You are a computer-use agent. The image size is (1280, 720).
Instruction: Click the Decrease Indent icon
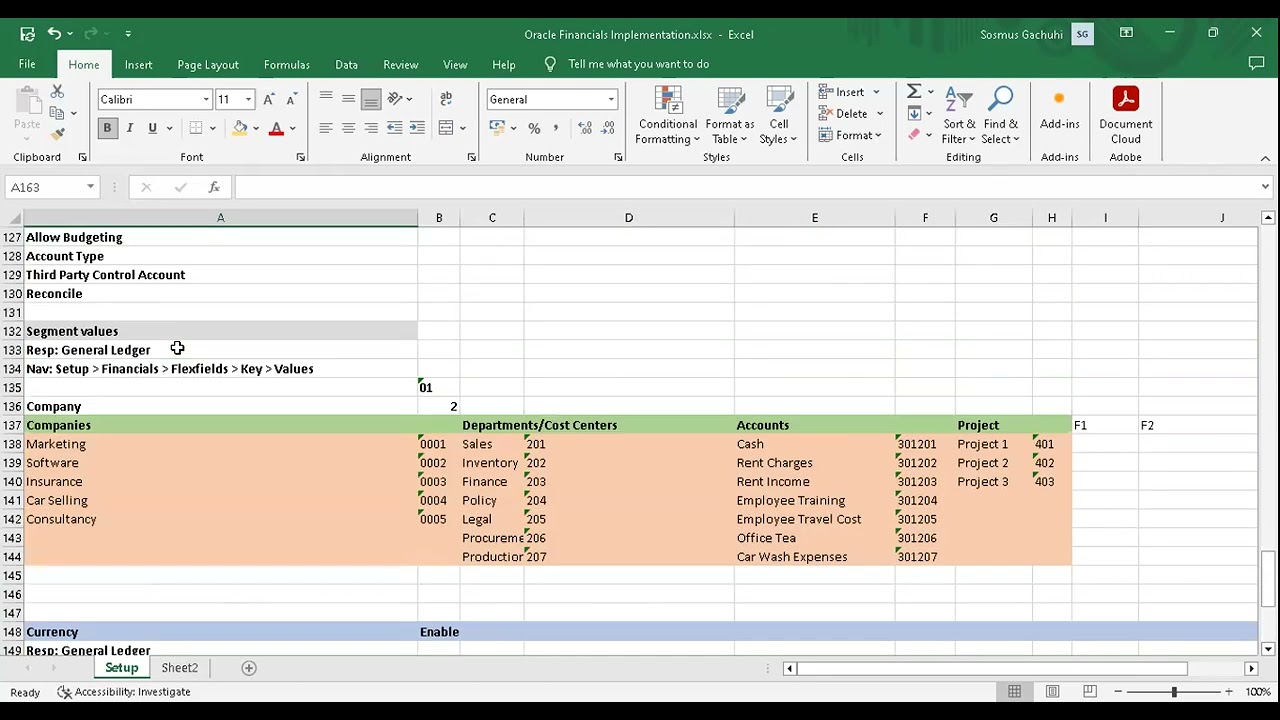pyautogui.click(x=395, y=128)
